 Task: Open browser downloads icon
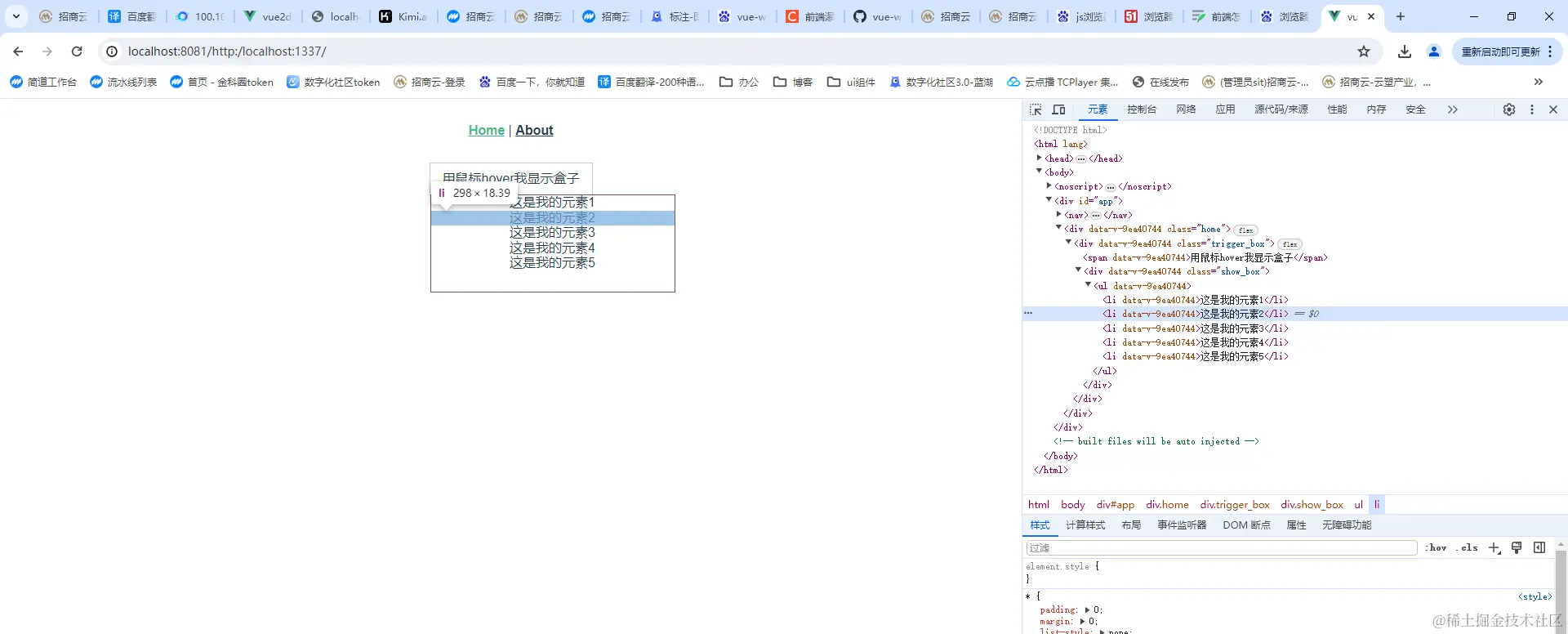(x=1405, y=51)
